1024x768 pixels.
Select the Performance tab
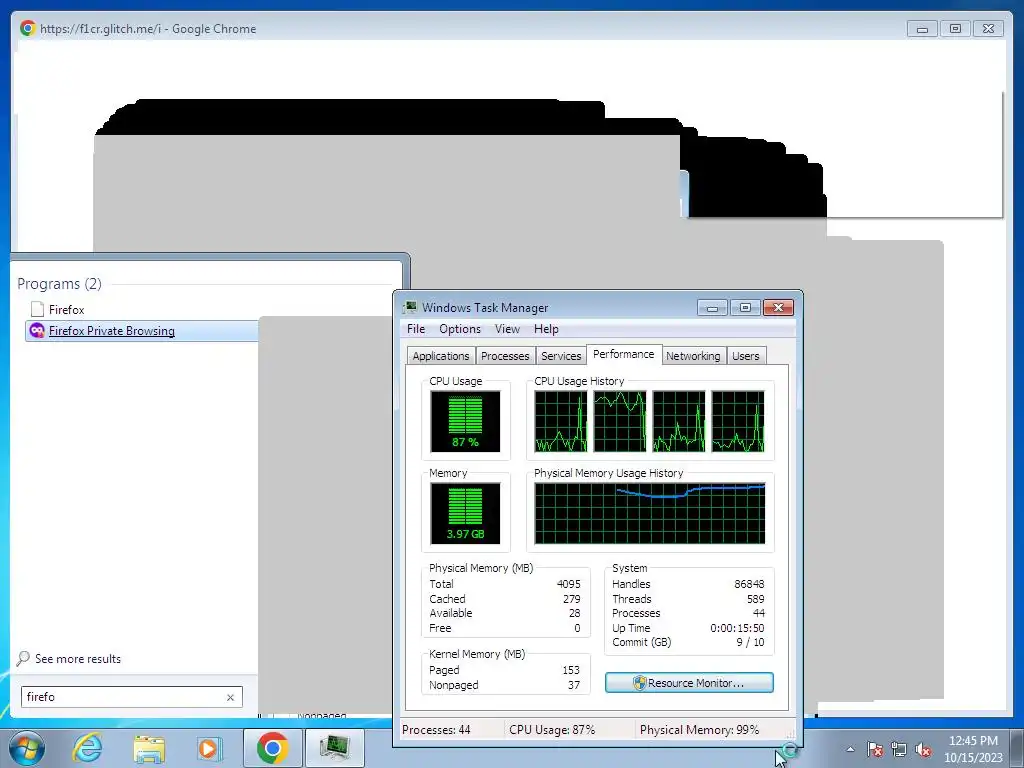(x=624, y=354)
